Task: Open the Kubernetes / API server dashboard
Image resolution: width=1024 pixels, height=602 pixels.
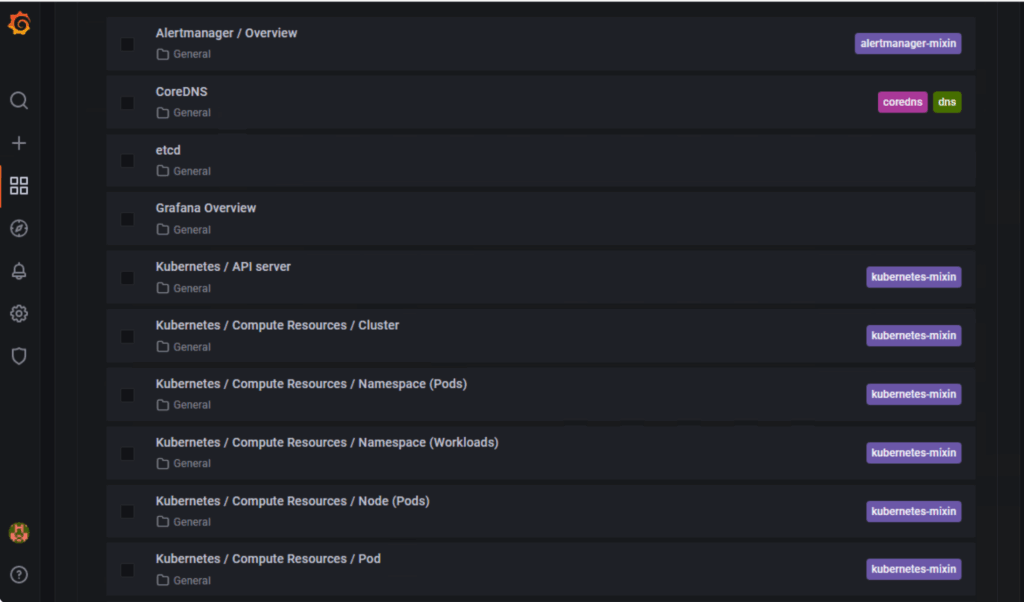Action: (x=223, y=267)
